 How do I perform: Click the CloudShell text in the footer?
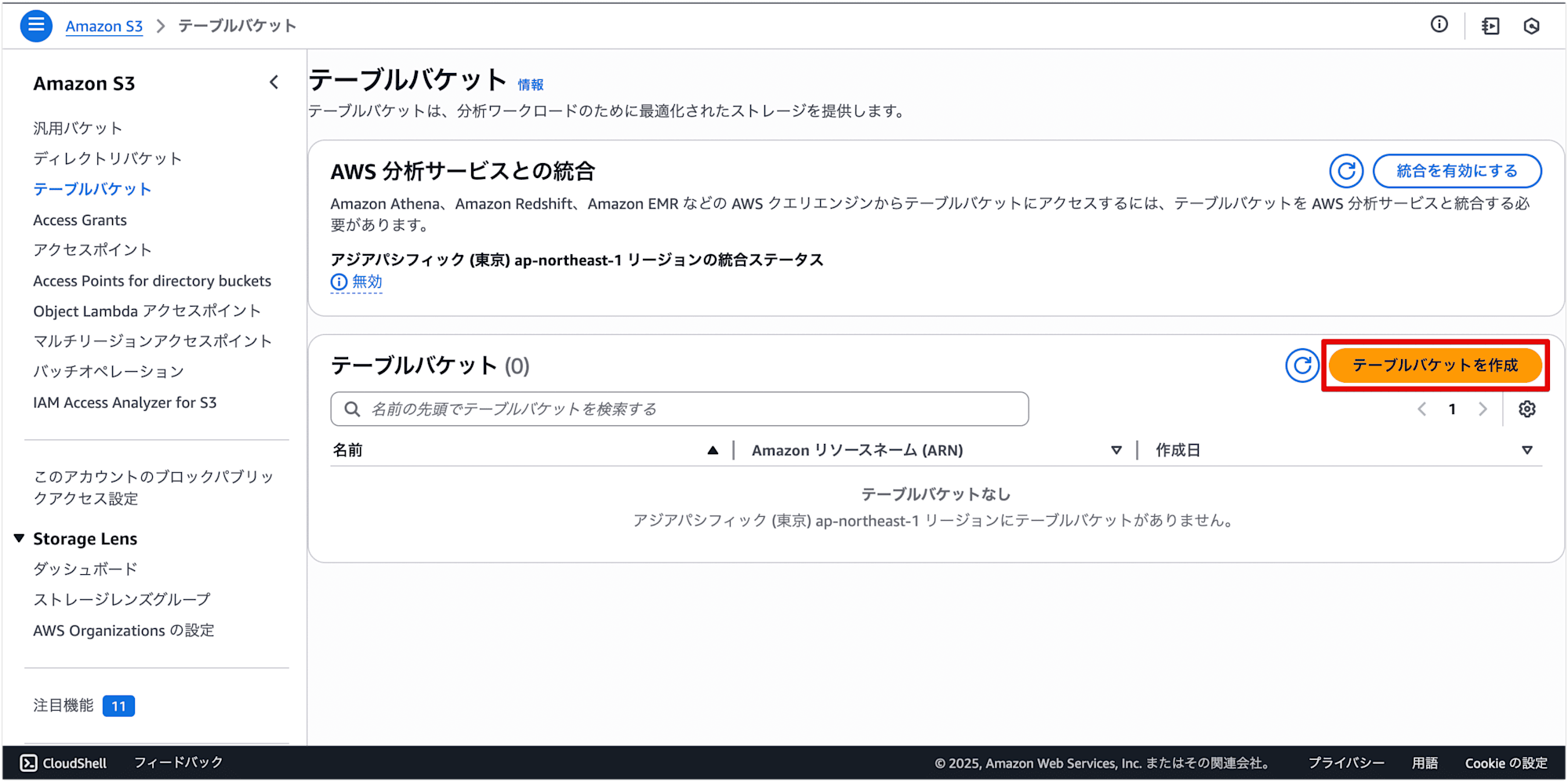coord(74,763)
